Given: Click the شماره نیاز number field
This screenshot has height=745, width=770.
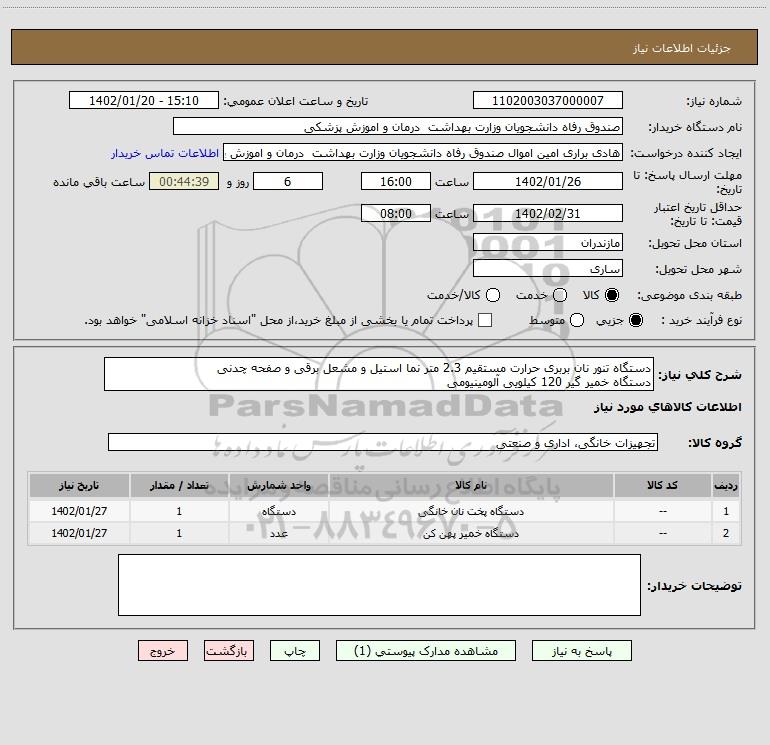Looking at the screenshot, I should click(x=548, y=101).
